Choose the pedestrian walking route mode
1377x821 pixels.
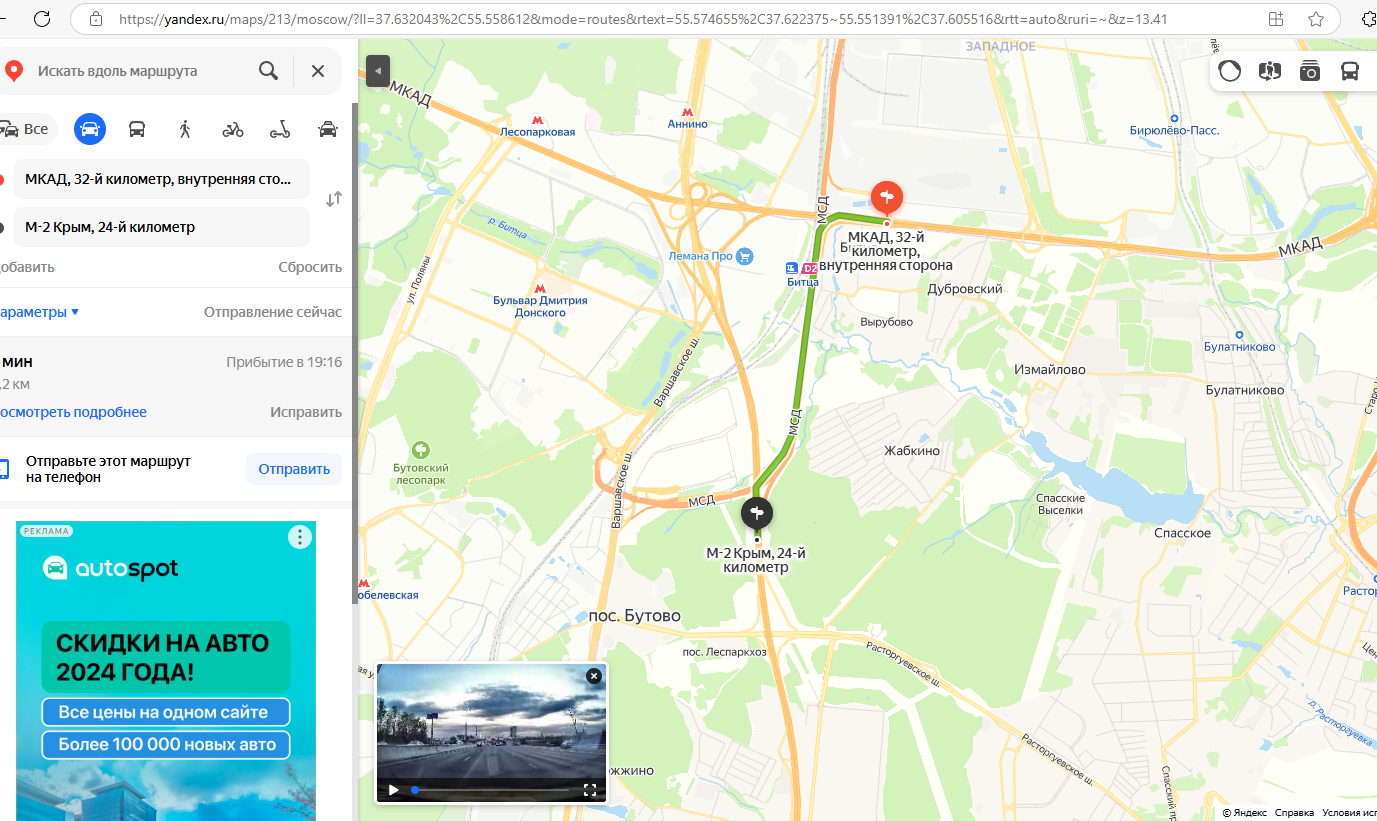pos(185,129)
